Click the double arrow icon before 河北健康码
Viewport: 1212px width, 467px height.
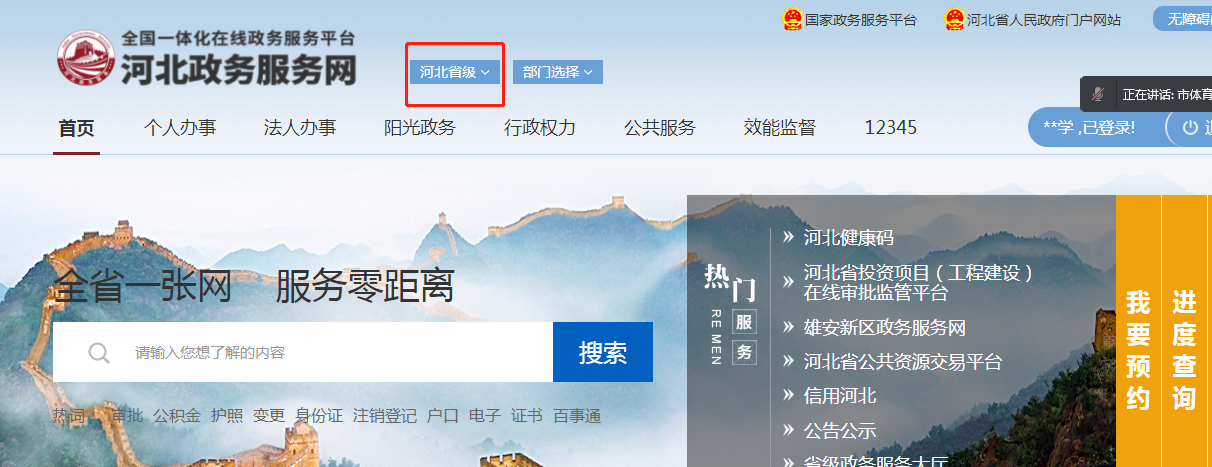[x=788, y=237]
